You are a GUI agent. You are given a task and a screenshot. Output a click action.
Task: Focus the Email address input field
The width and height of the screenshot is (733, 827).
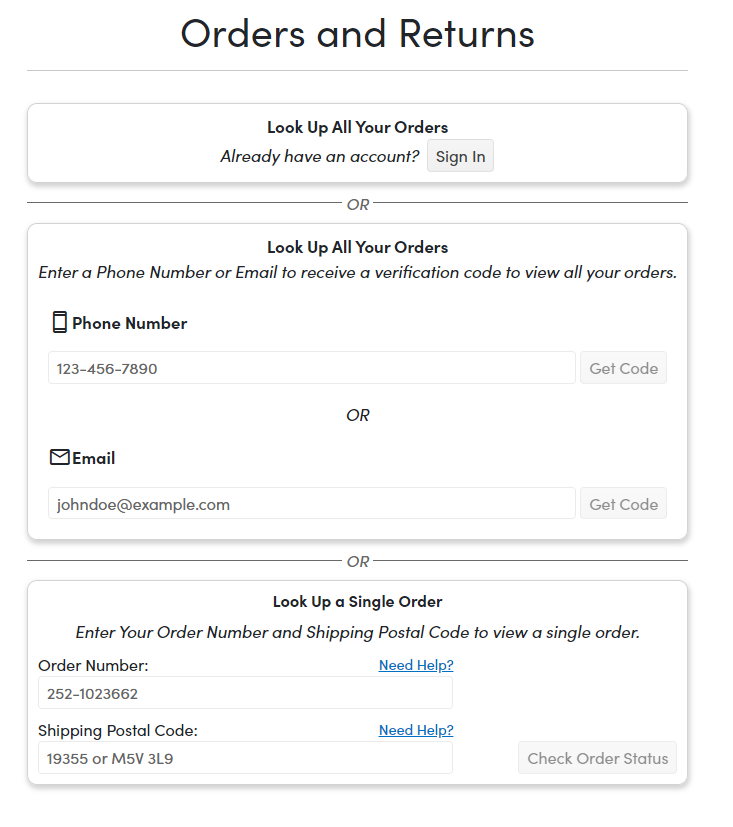coord(312,504)
